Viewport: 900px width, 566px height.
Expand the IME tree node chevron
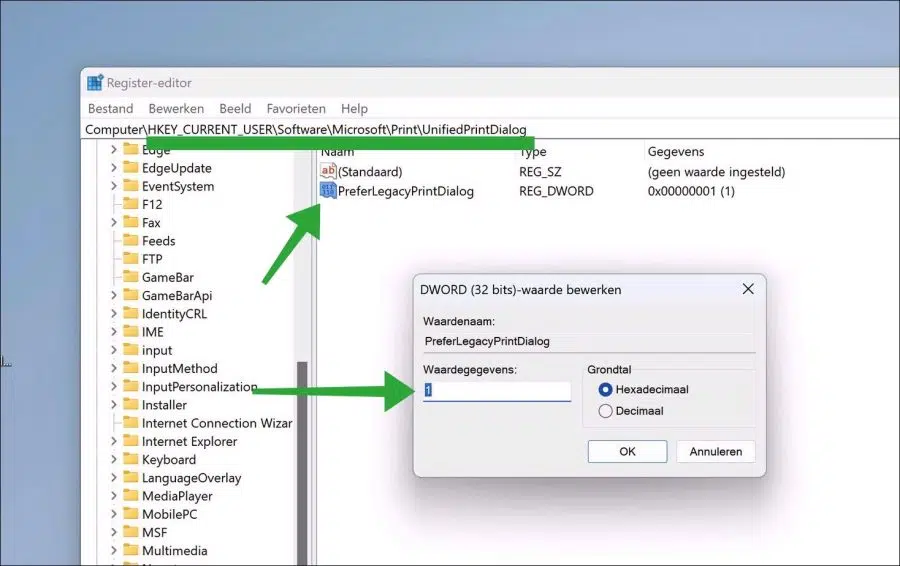(114, 332)
